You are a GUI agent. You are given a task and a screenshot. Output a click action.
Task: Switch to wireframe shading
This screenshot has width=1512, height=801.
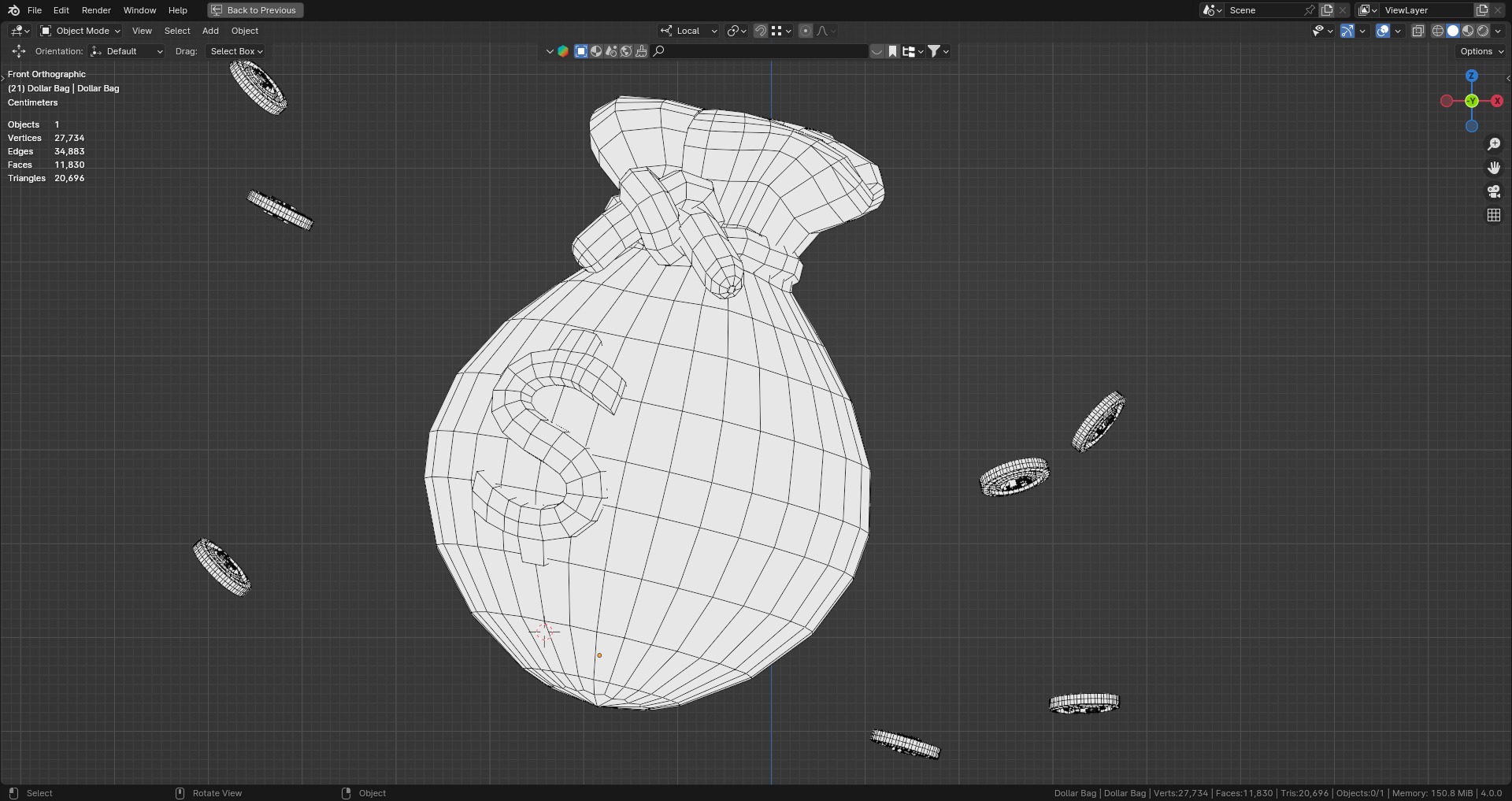click(1438, 31)
